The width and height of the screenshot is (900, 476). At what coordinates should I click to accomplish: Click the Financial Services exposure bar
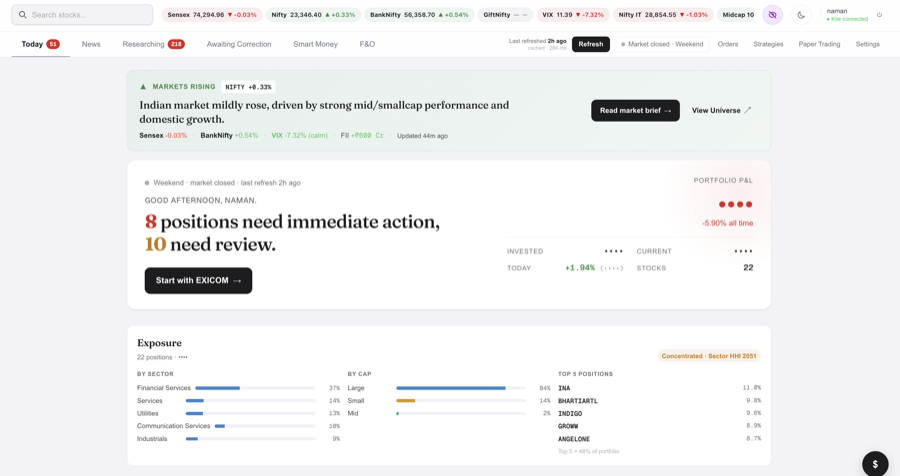255,388
